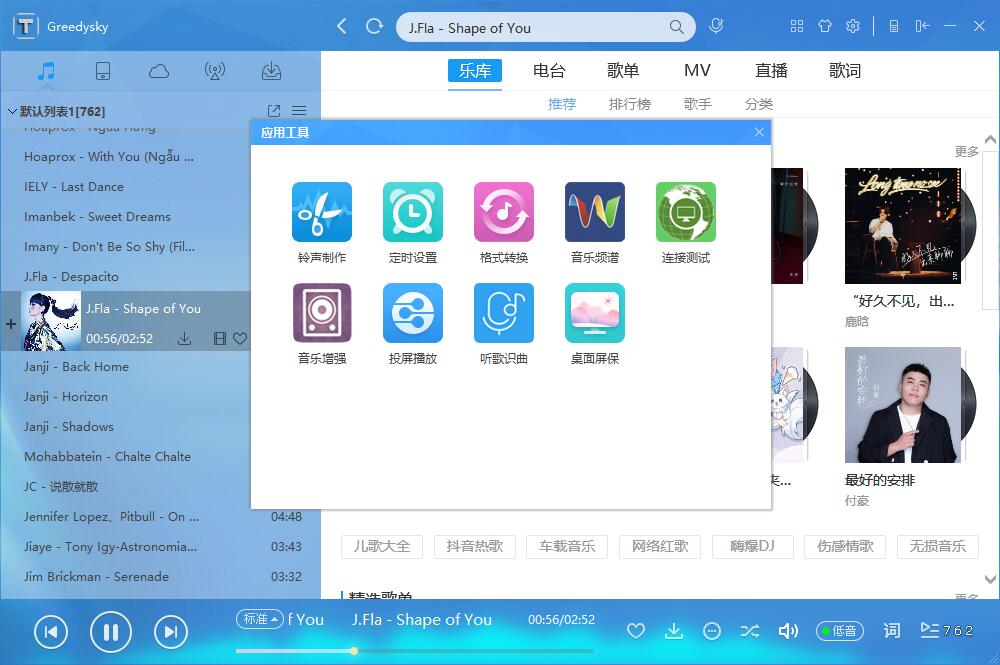
Task: Open the 音乐增强 music enhancer
Action: pyautogui.click(x=321, y=313)
